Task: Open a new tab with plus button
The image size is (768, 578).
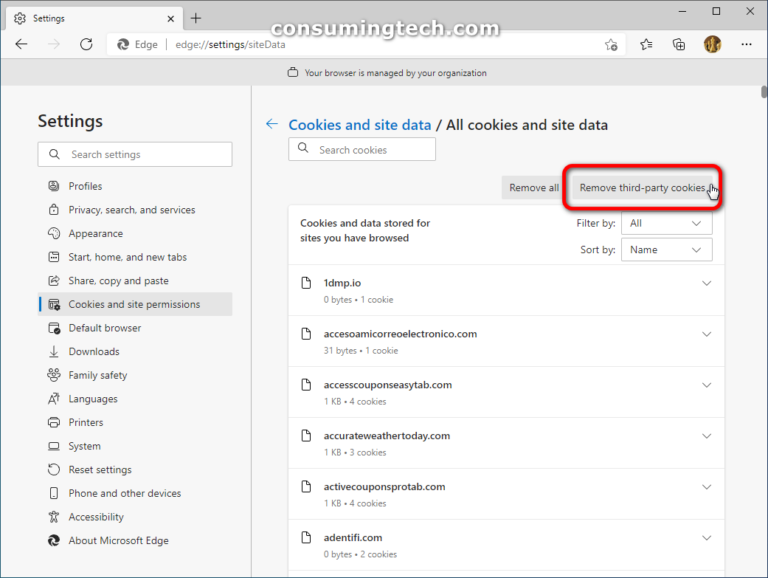Action: (x=196, y=19)
